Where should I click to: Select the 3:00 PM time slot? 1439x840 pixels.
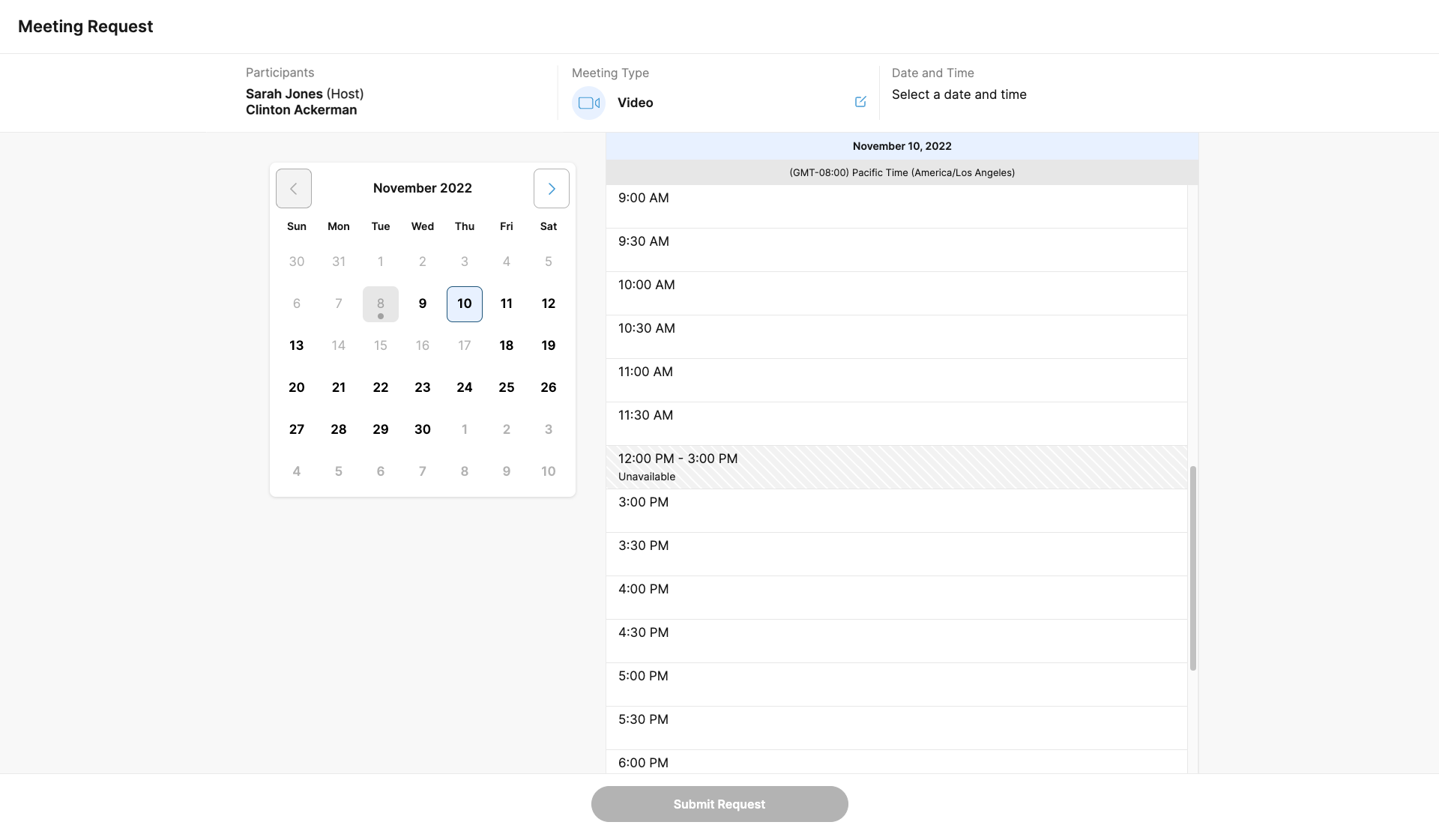(x=896, y=510)
